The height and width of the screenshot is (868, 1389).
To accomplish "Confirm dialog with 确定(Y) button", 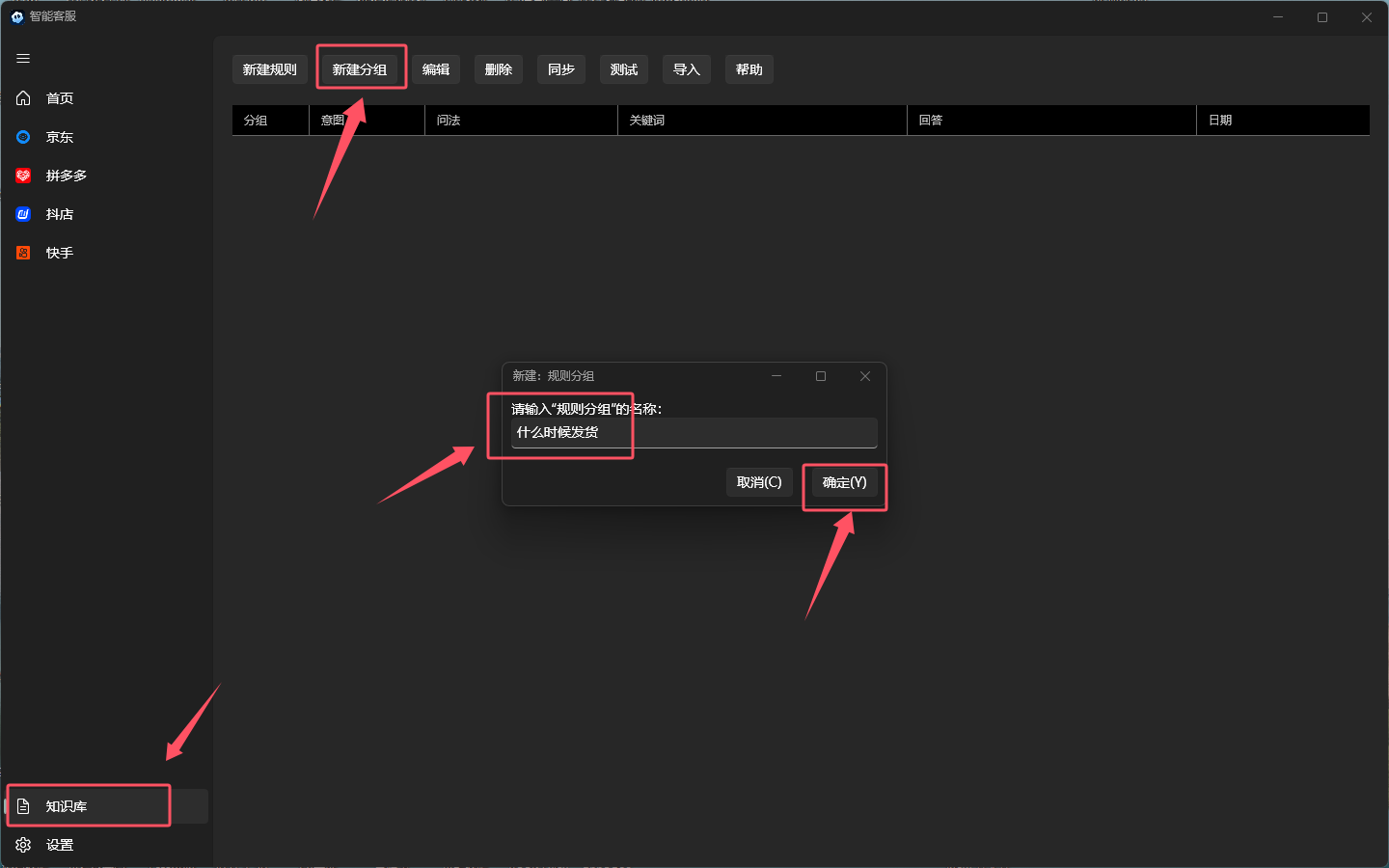I will coord(844,482).
